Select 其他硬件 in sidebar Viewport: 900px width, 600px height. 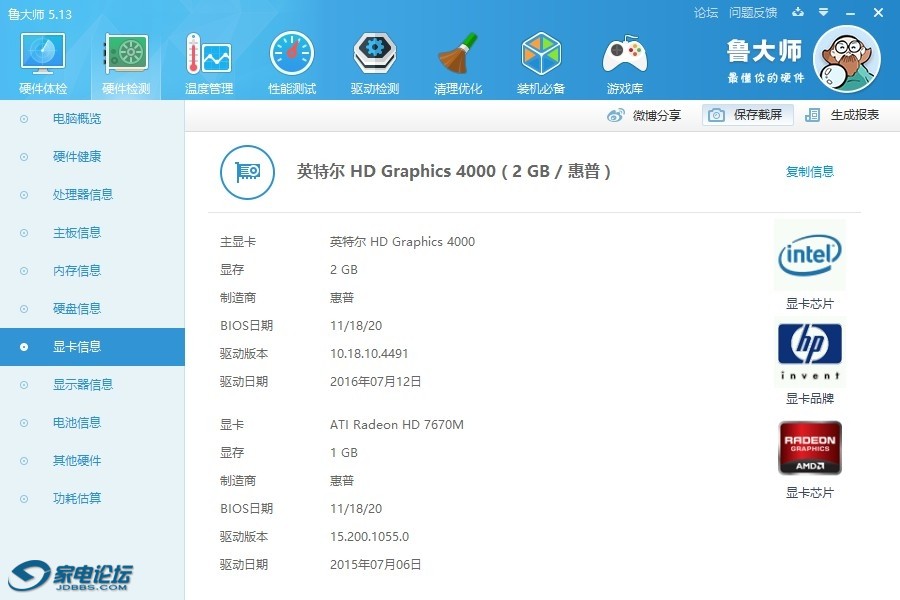[92, 460]
